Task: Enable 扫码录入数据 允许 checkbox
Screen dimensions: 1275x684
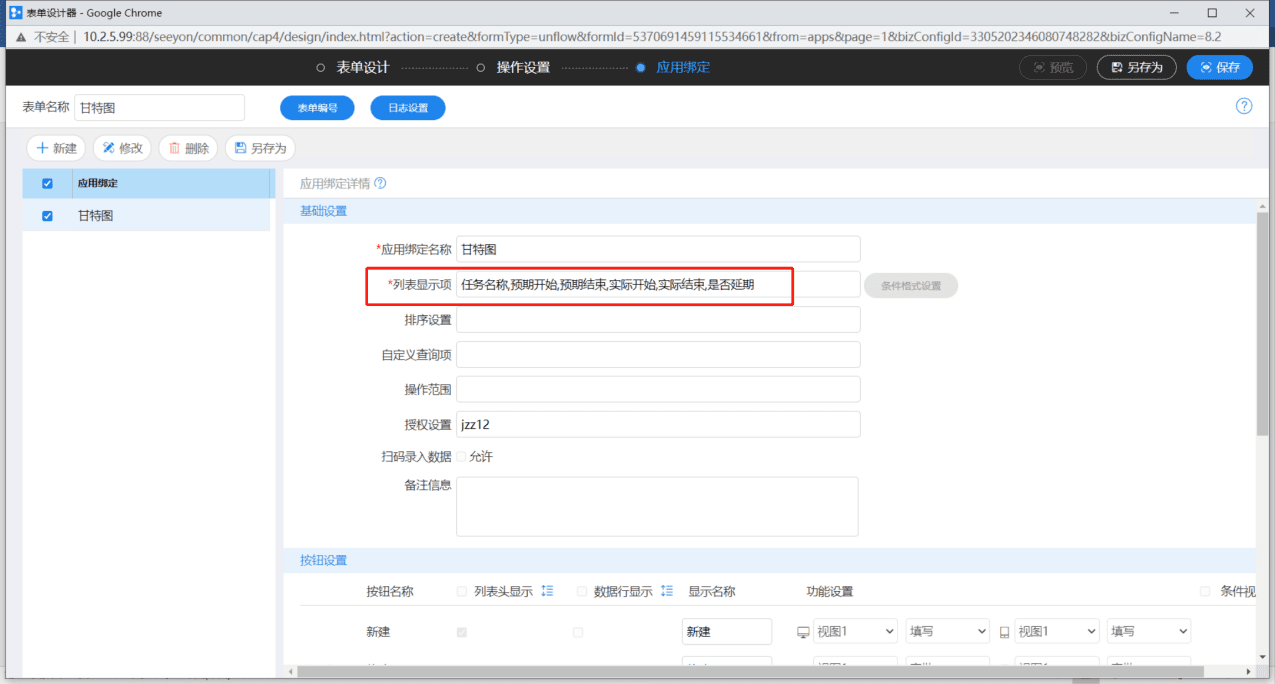Action: (462, 456)
